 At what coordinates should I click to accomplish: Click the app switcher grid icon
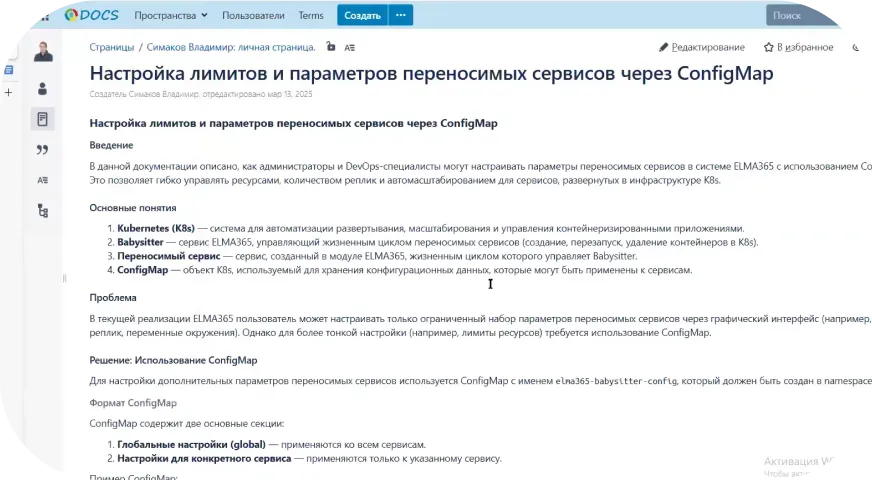pyautogui.click(x=45, y=17)
